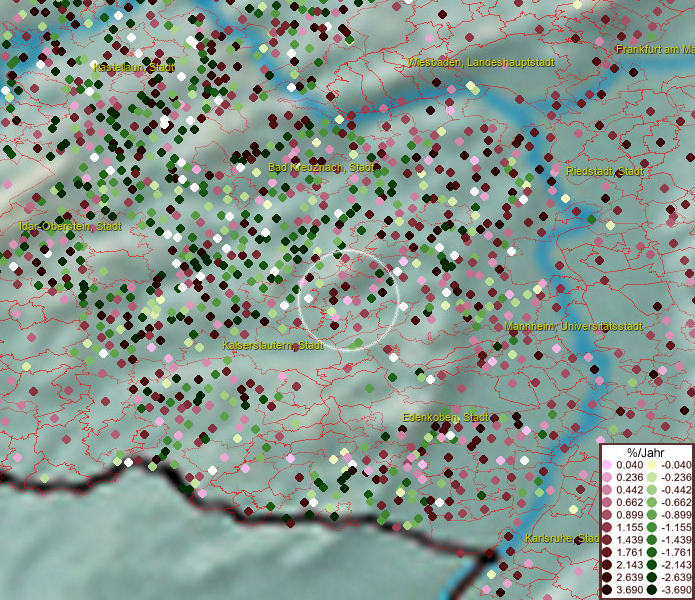Click the dark green -3.690 legend dot
Image resolution: width=695 pixels, height=600 pixels.
coord(652,590)
